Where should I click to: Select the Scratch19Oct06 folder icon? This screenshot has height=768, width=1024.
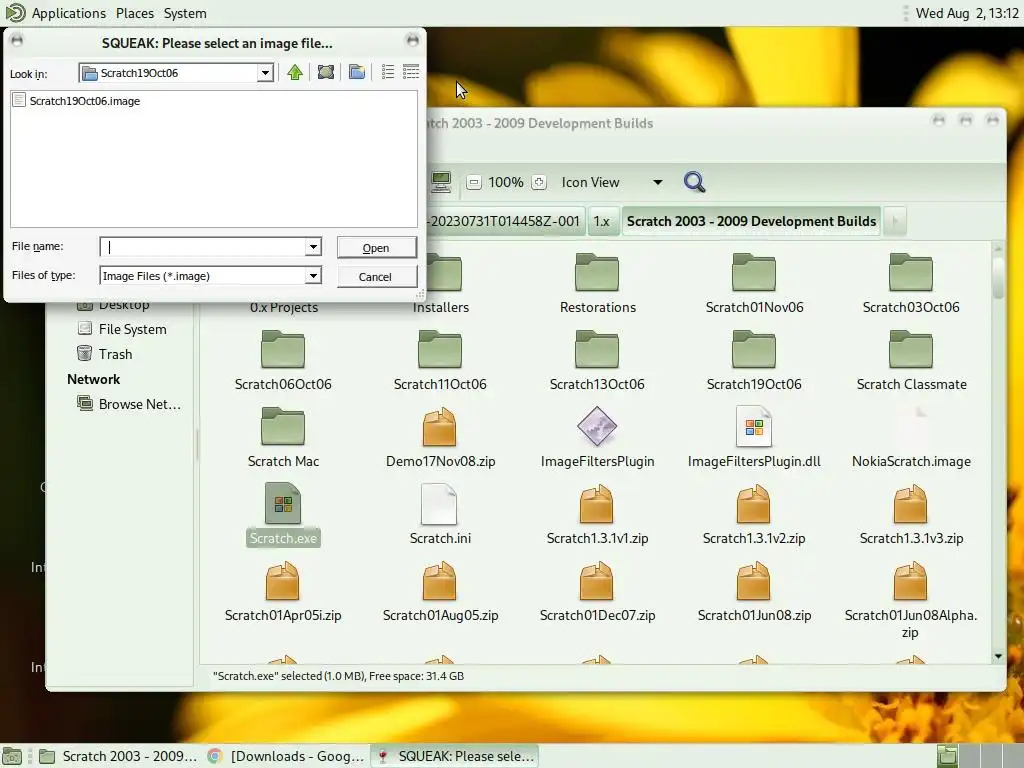point(754,349)
